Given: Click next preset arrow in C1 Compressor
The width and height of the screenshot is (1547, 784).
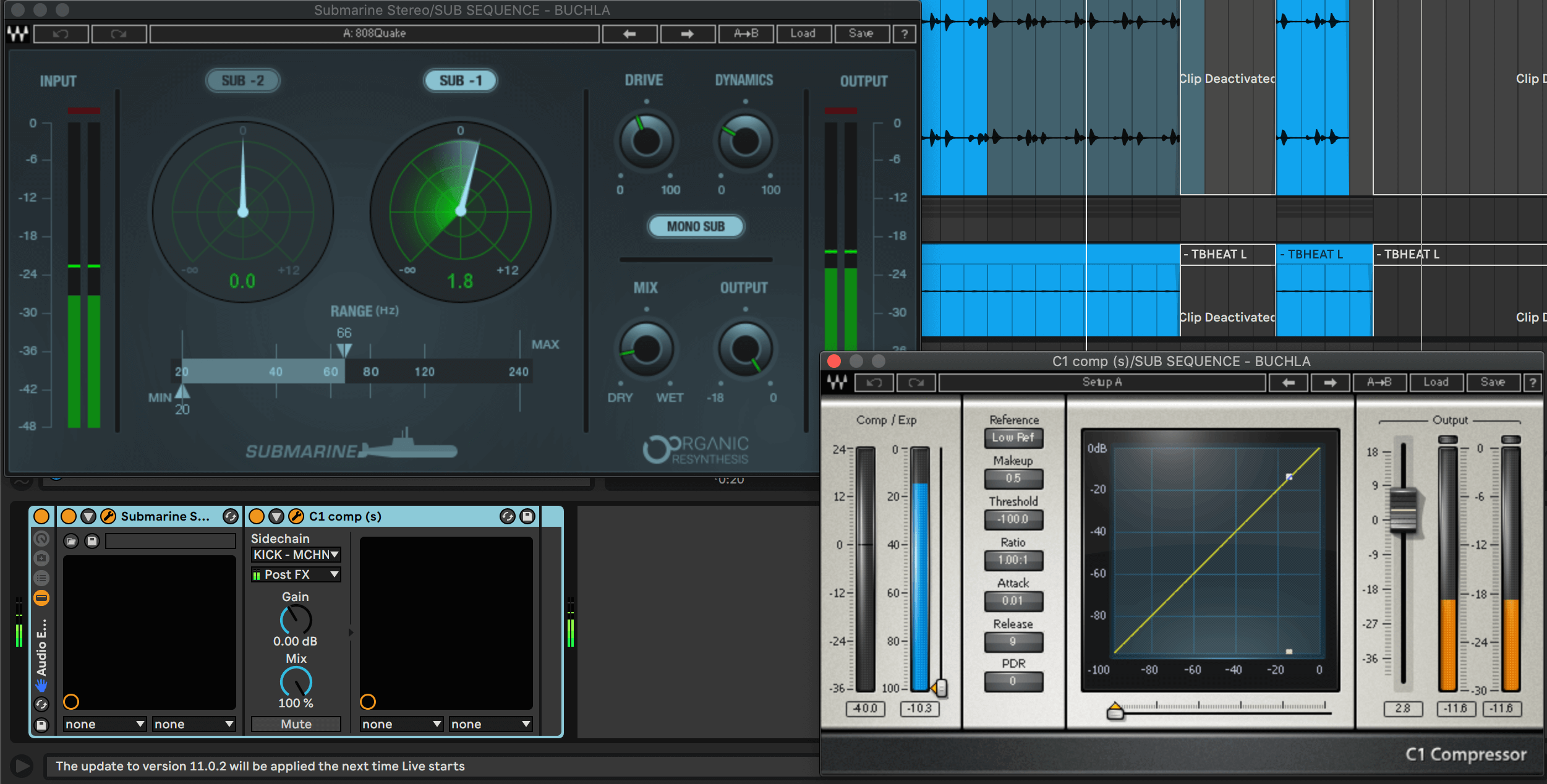Looking at the screenshot, I should click(x=1330, y=383).
